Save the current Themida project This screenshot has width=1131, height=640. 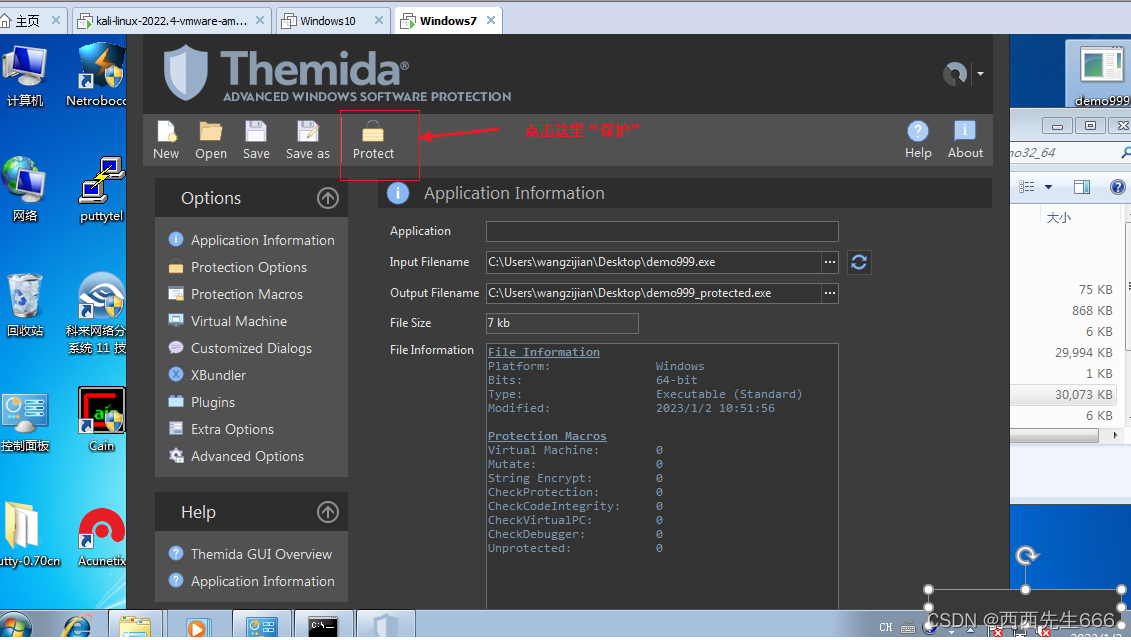click(256, 140)
